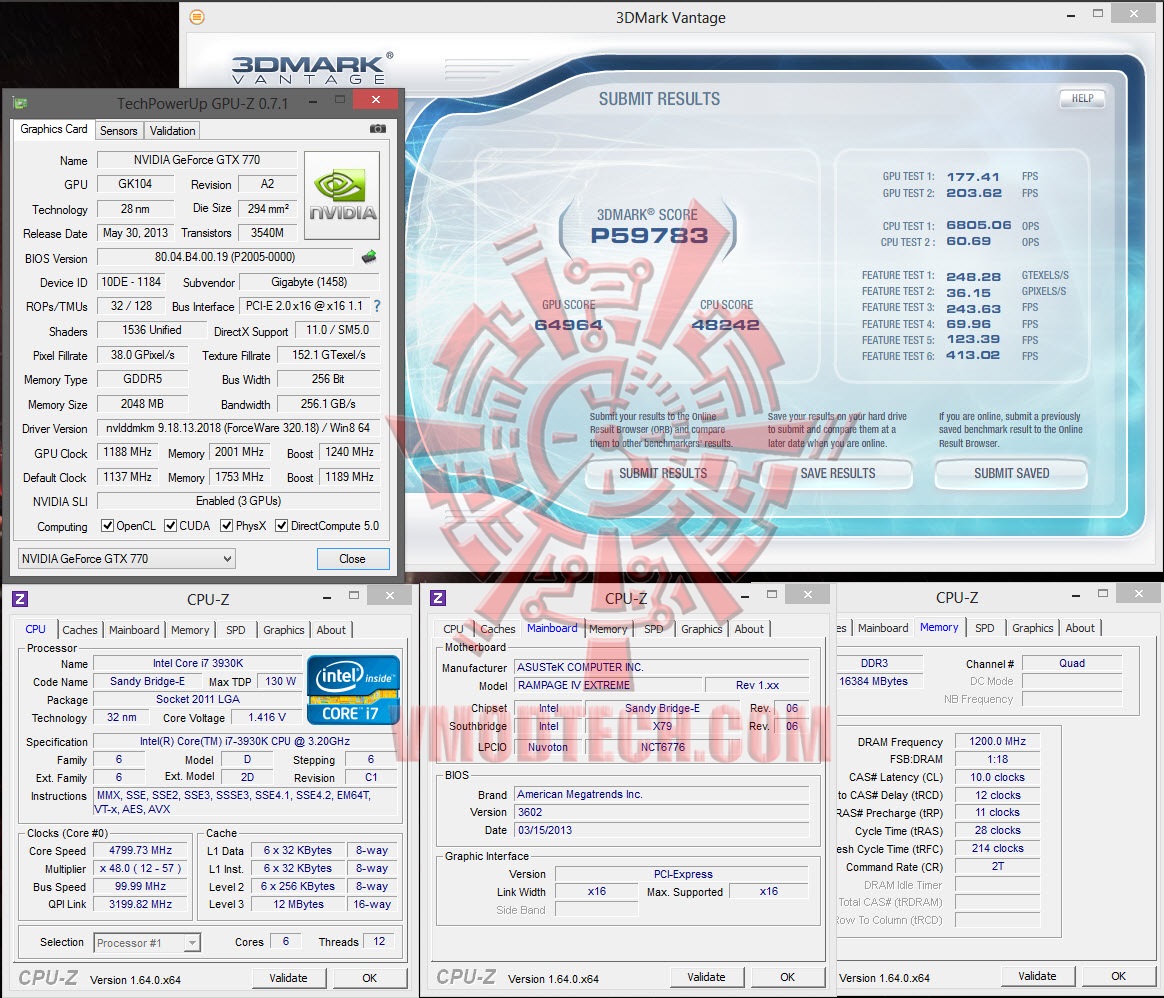Open CPU tab in the Mainboard CPU-Z window
1164x998 pixels.
pos(453,629)
